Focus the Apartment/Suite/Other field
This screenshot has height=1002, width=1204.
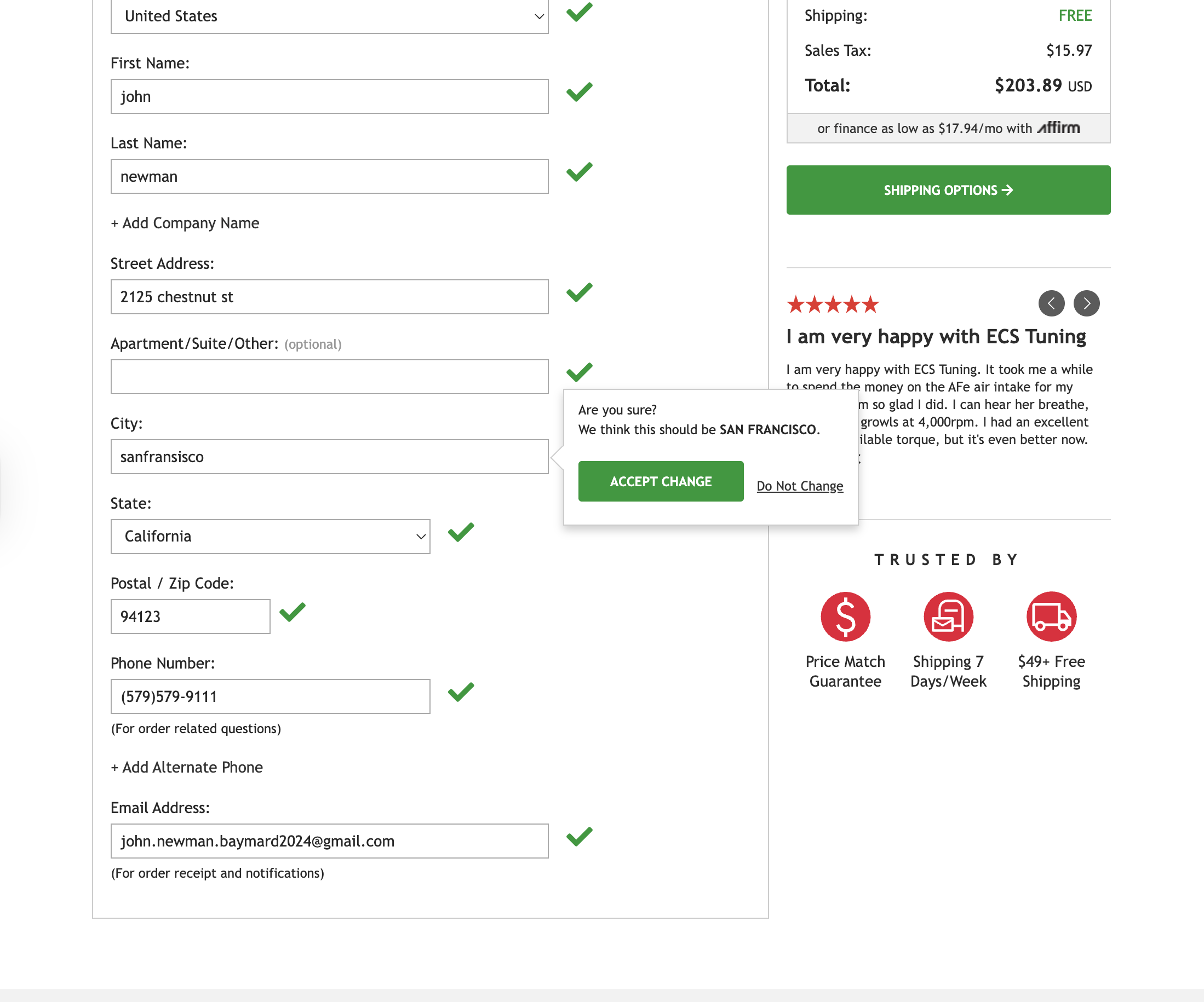tap(329, 377)
